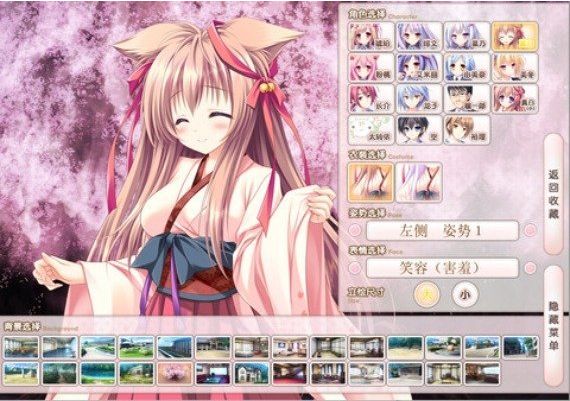This screenshot has height=401, width=570.
Task: Go to the previous pose with the left arrow
Action: point(355,230)
